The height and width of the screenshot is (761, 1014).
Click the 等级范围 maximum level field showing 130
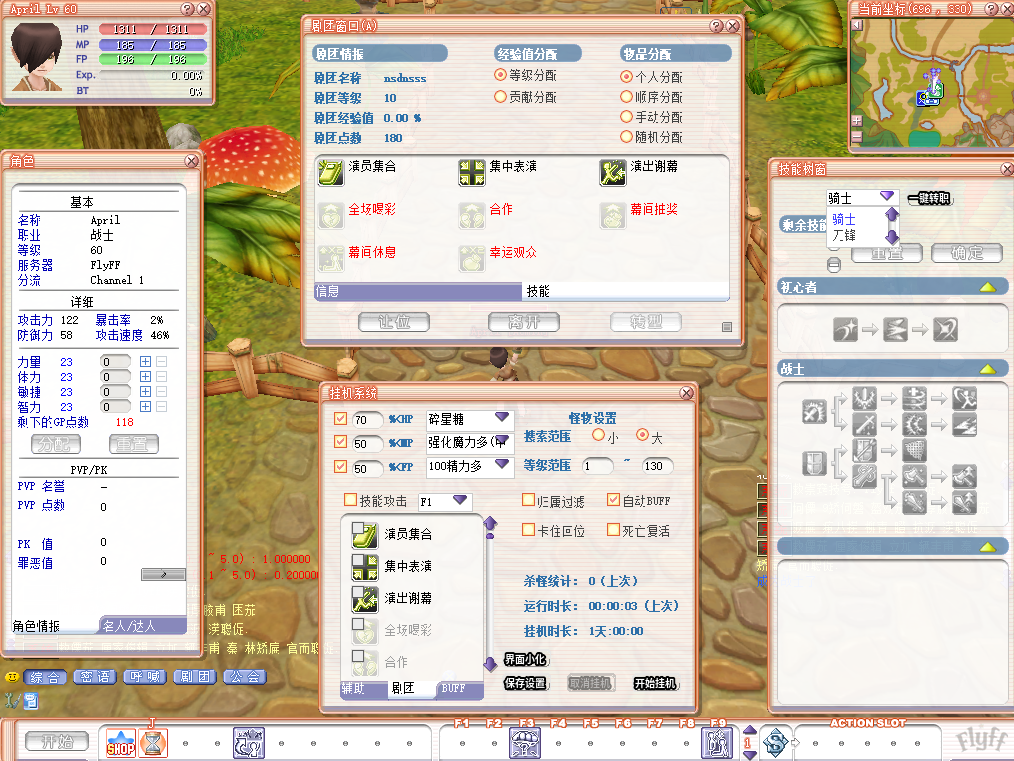657,466
